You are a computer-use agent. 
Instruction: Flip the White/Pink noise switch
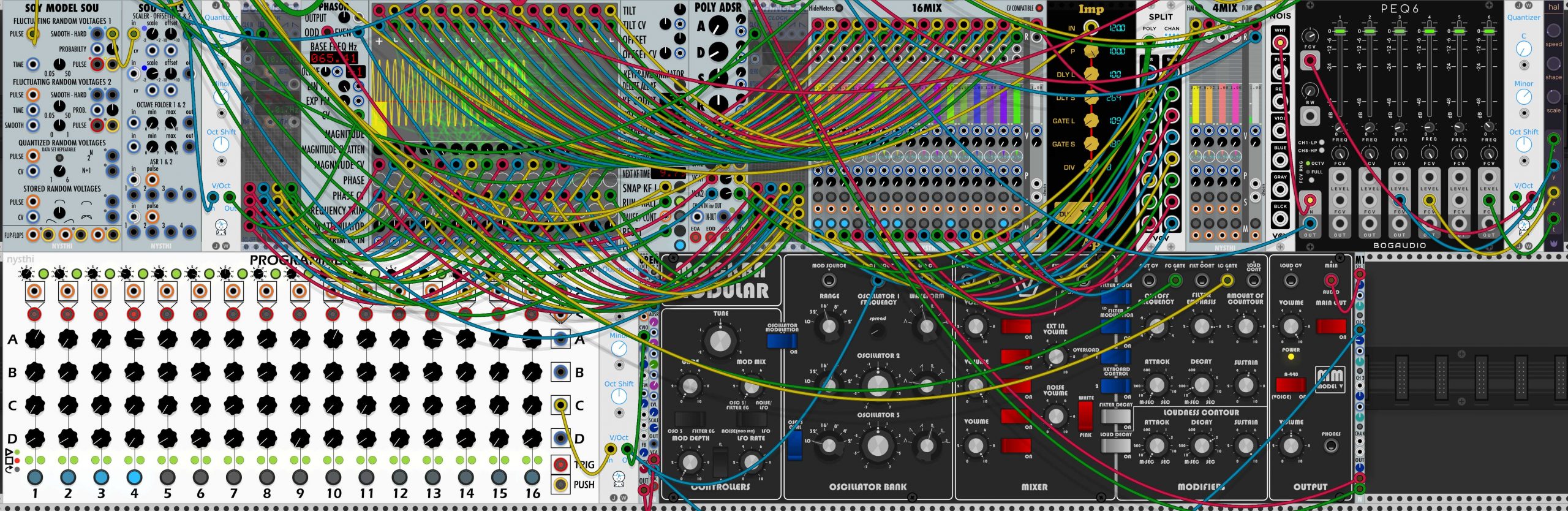pyautogui.click(x=1085, y=416)
